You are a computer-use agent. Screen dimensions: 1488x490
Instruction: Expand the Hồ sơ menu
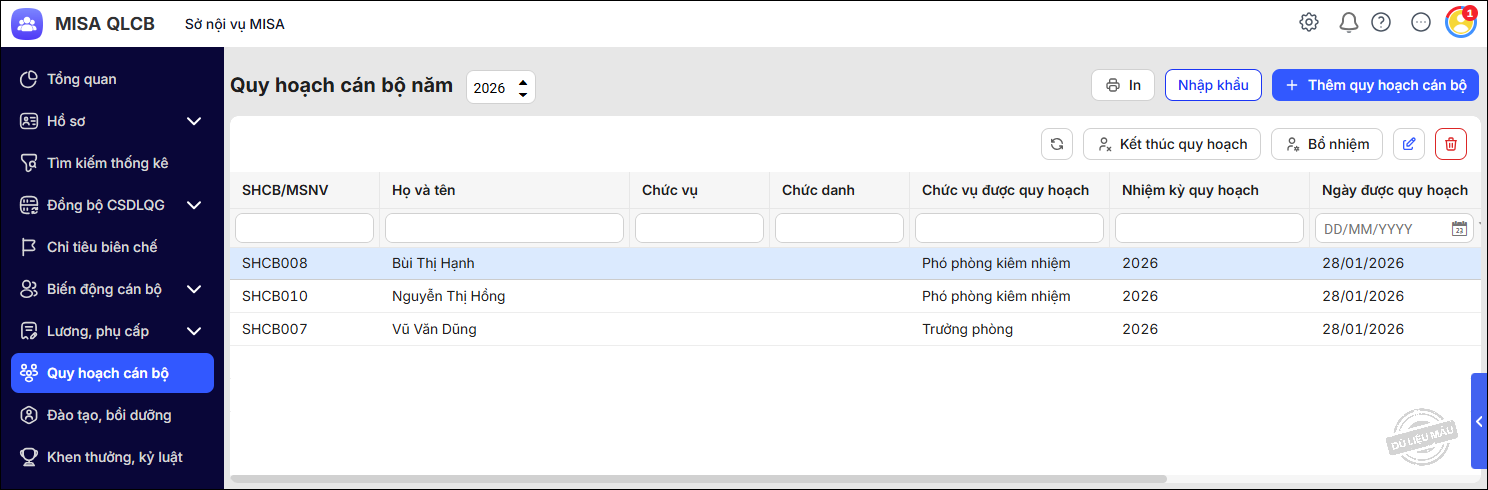click(x=194, y=121)
